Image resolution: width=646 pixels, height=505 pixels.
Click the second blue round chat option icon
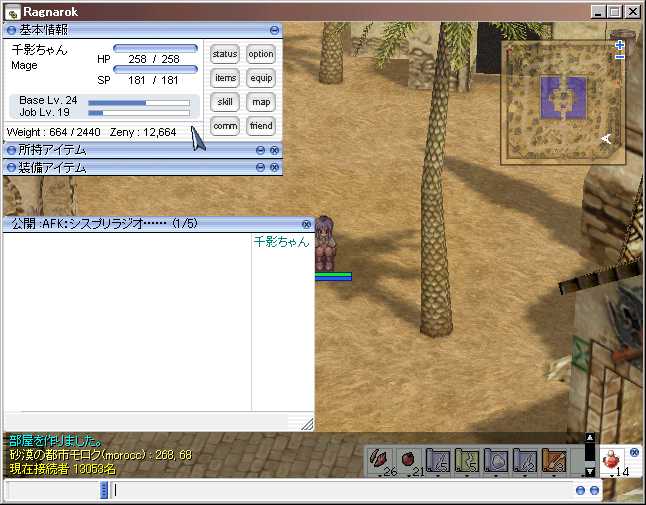coord(594,490)
